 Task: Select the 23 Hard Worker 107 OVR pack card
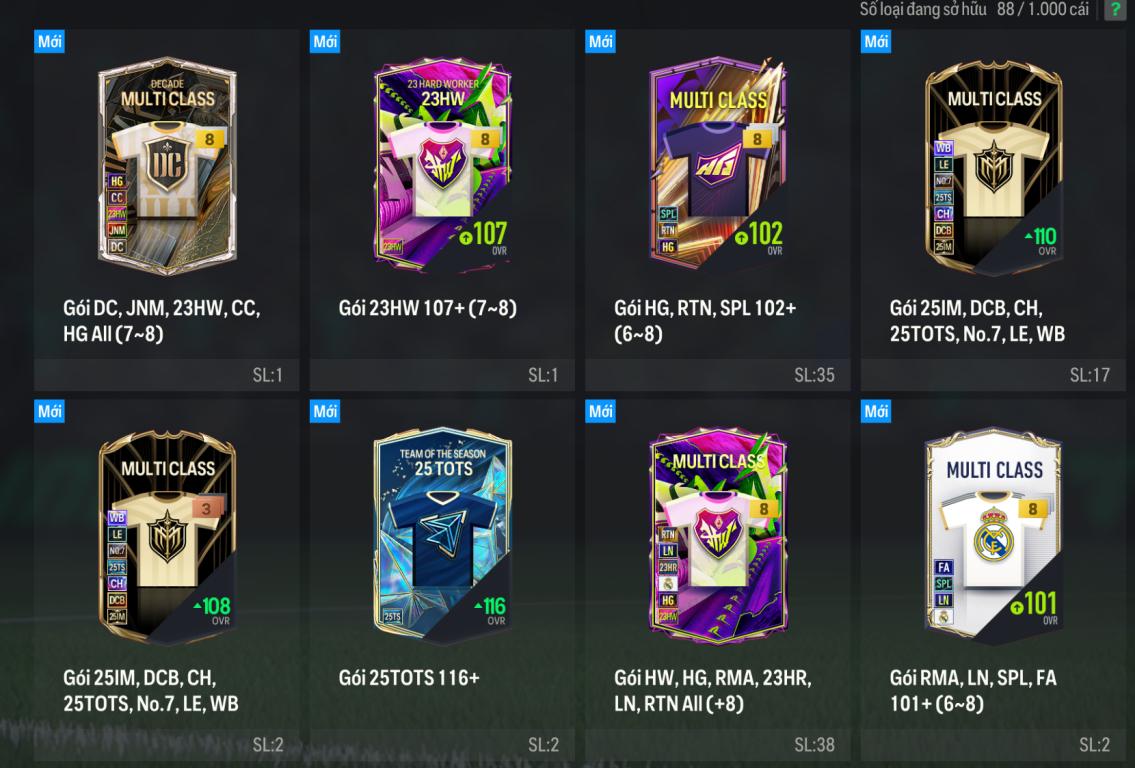[443, 166]
